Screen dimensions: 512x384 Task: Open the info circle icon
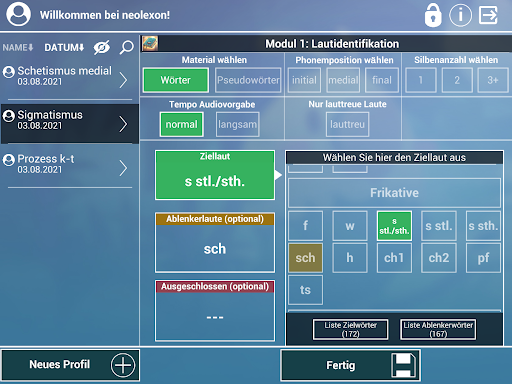click(x=460, y=15)
